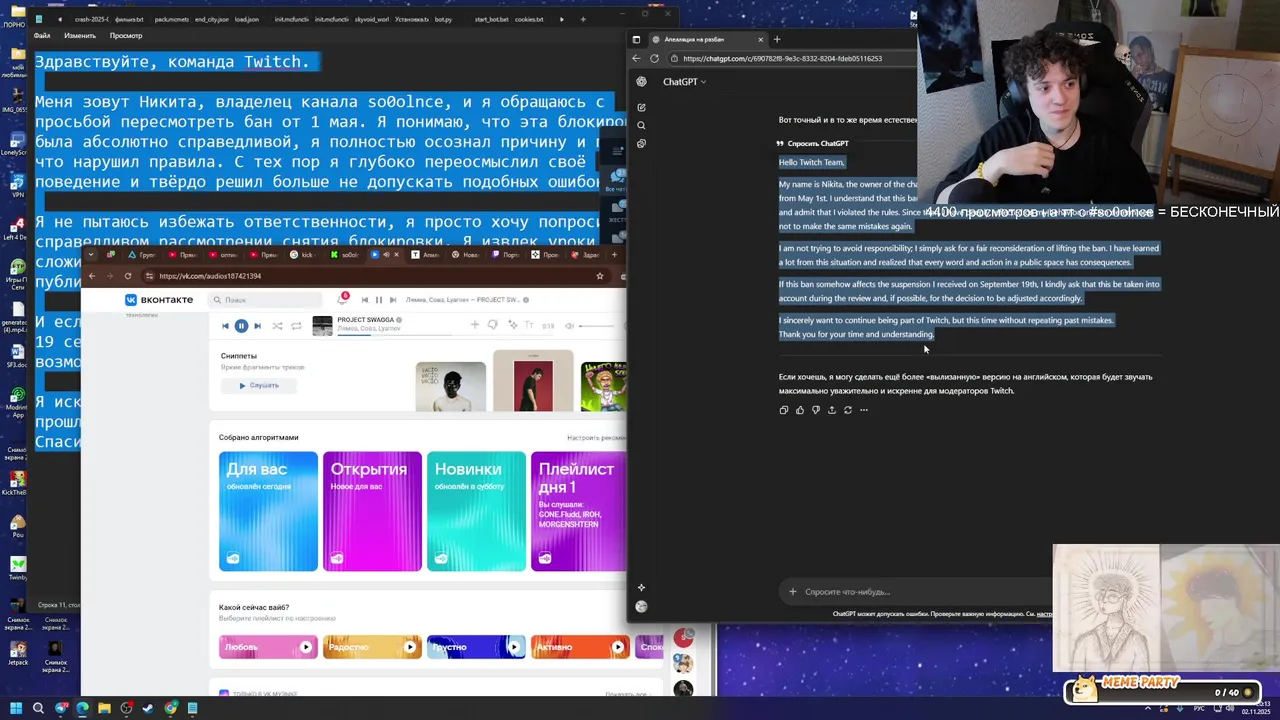The image size is (1280, 720).
Task: Open the Плейлист дня 1 card
Action: pyautogui.click(x=579, y=511)
